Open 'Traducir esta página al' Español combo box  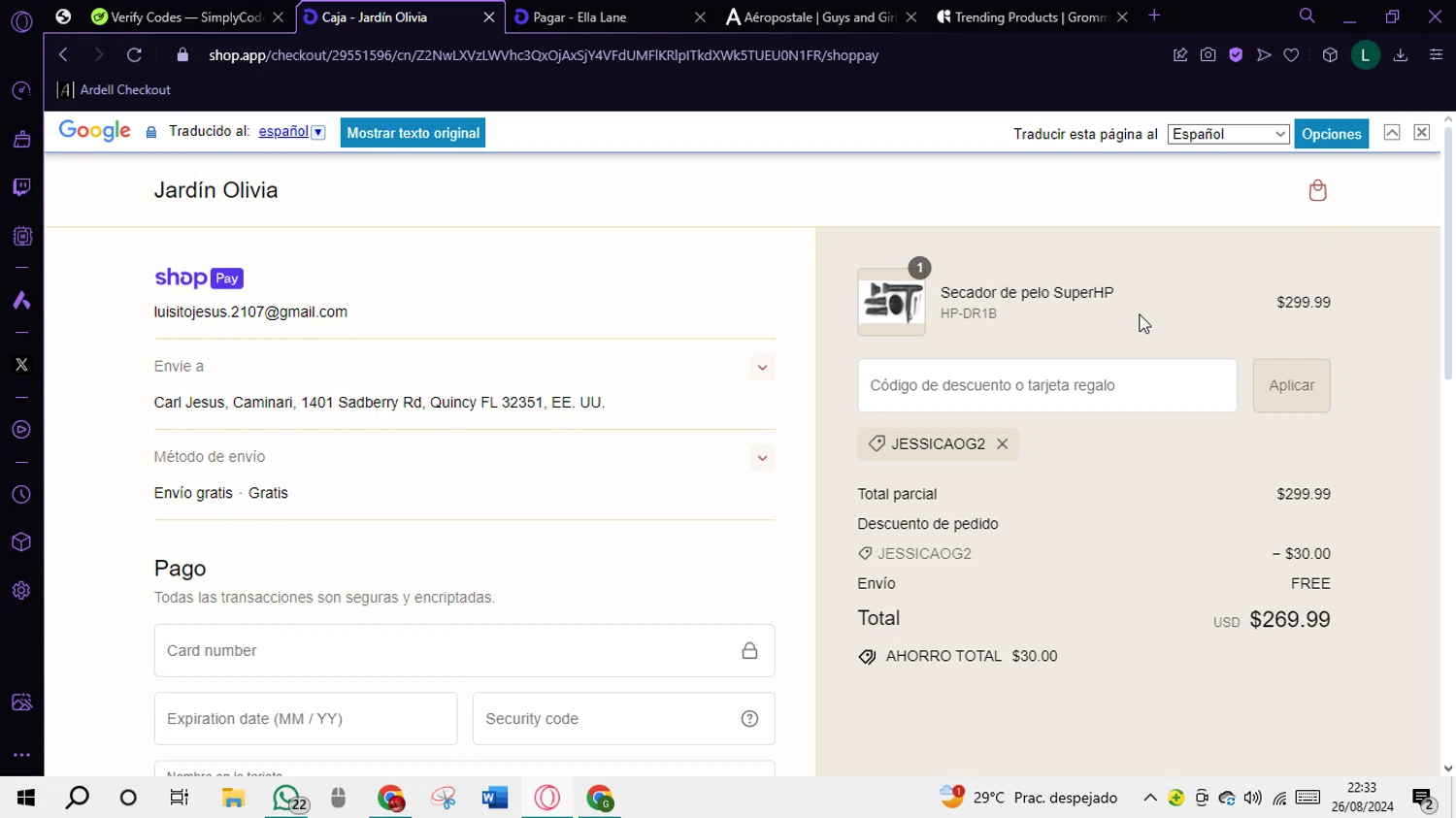pos(1228,134)
